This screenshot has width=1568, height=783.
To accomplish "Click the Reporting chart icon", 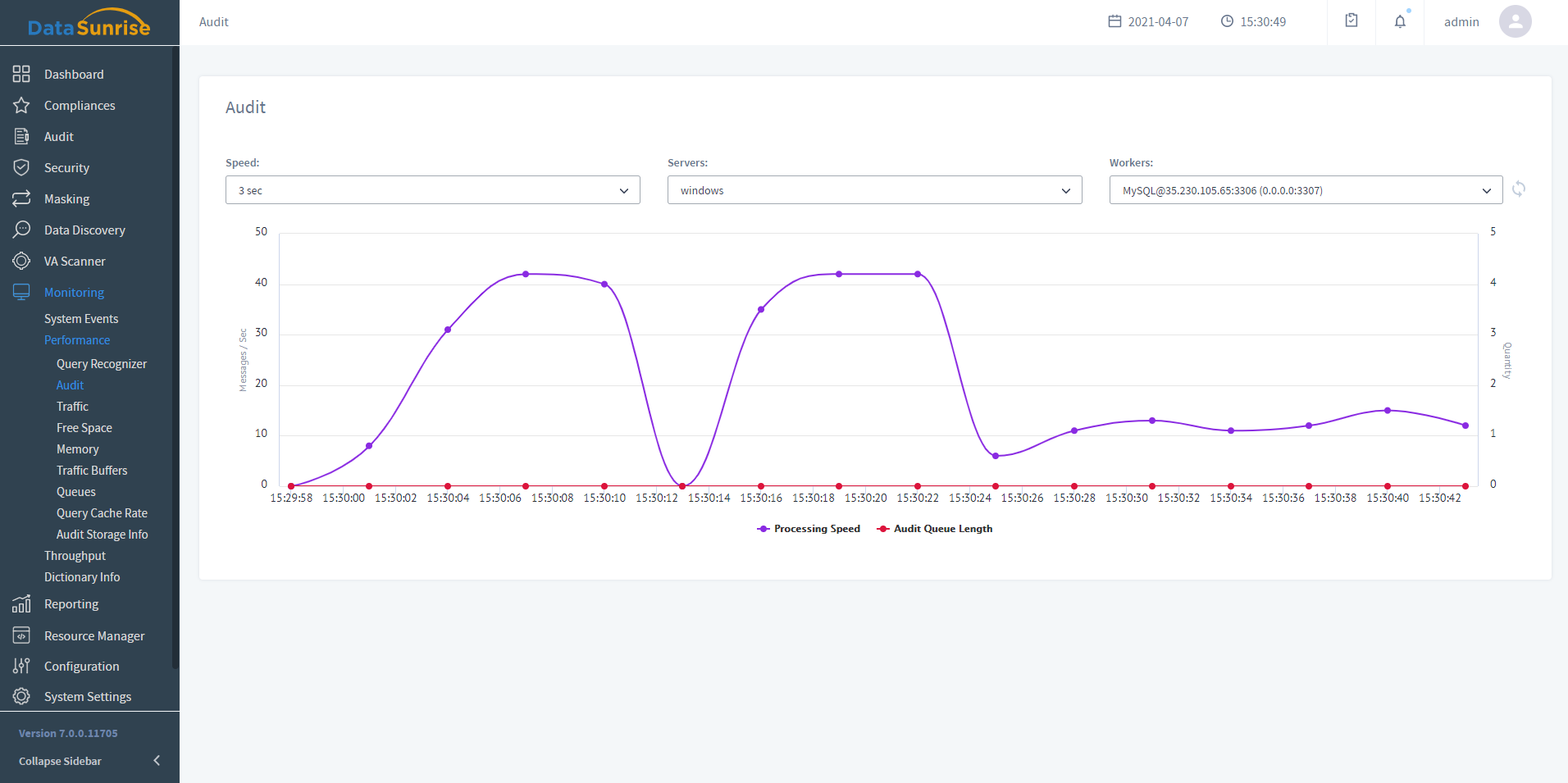I will (x=21, y=604).
